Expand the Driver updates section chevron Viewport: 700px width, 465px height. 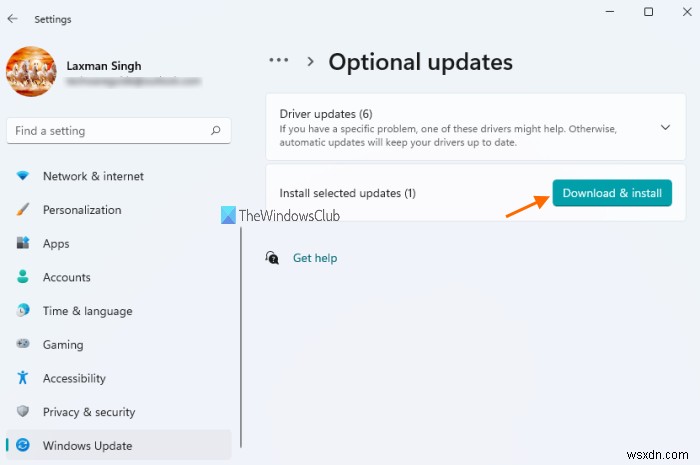point(666,128)
